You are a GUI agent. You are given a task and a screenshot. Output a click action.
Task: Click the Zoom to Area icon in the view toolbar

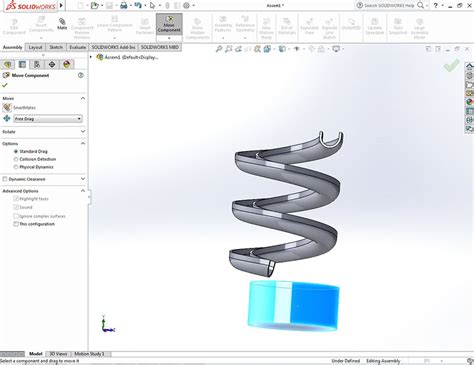[x=228, y=49]
